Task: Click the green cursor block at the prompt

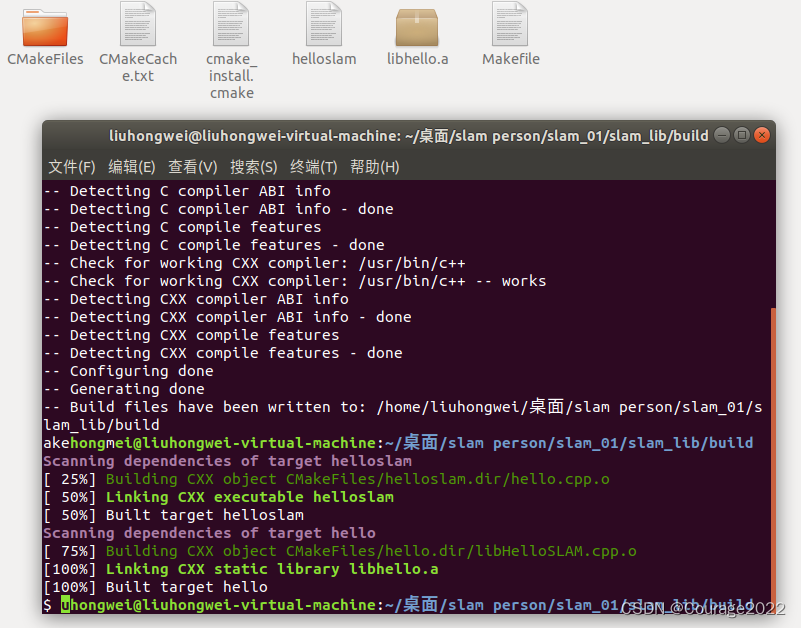Action: (65, 604)
